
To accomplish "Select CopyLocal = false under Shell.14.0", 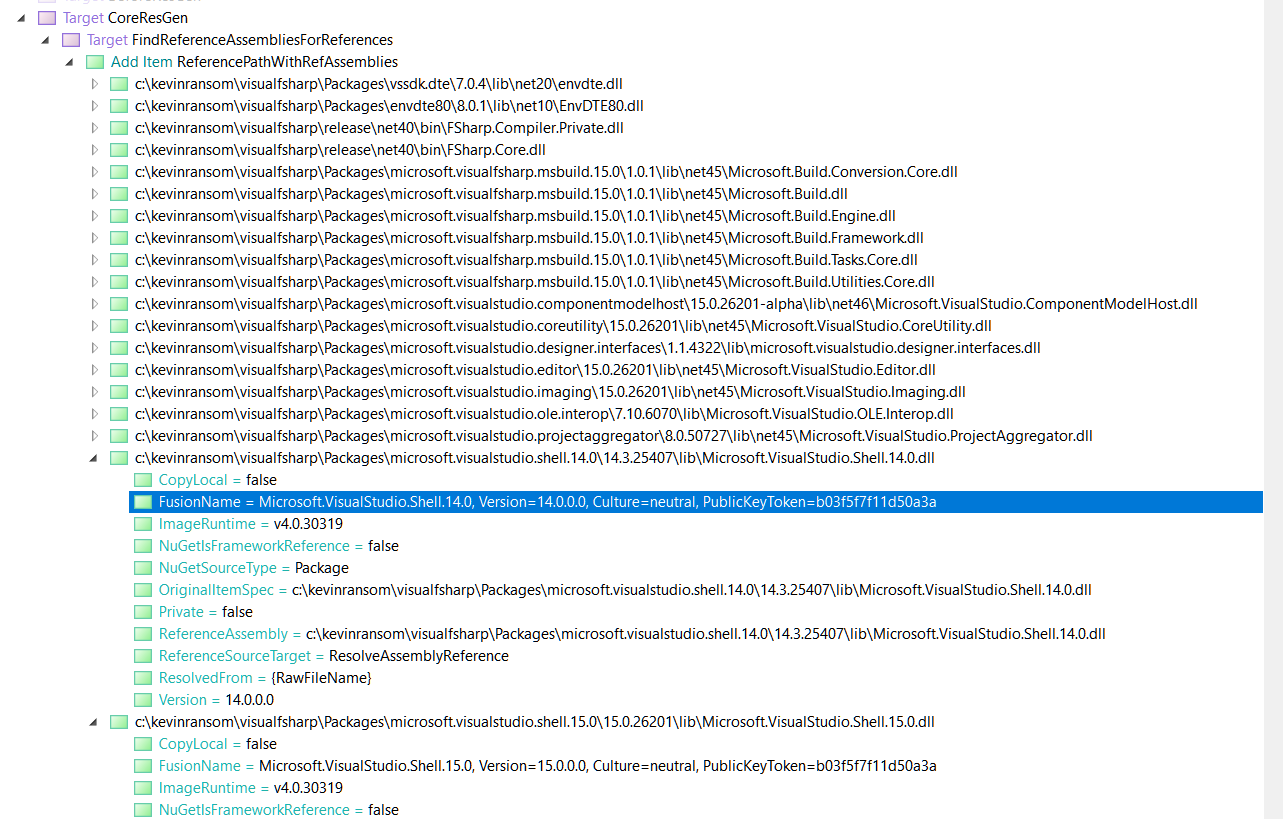I will click(218, 480).
